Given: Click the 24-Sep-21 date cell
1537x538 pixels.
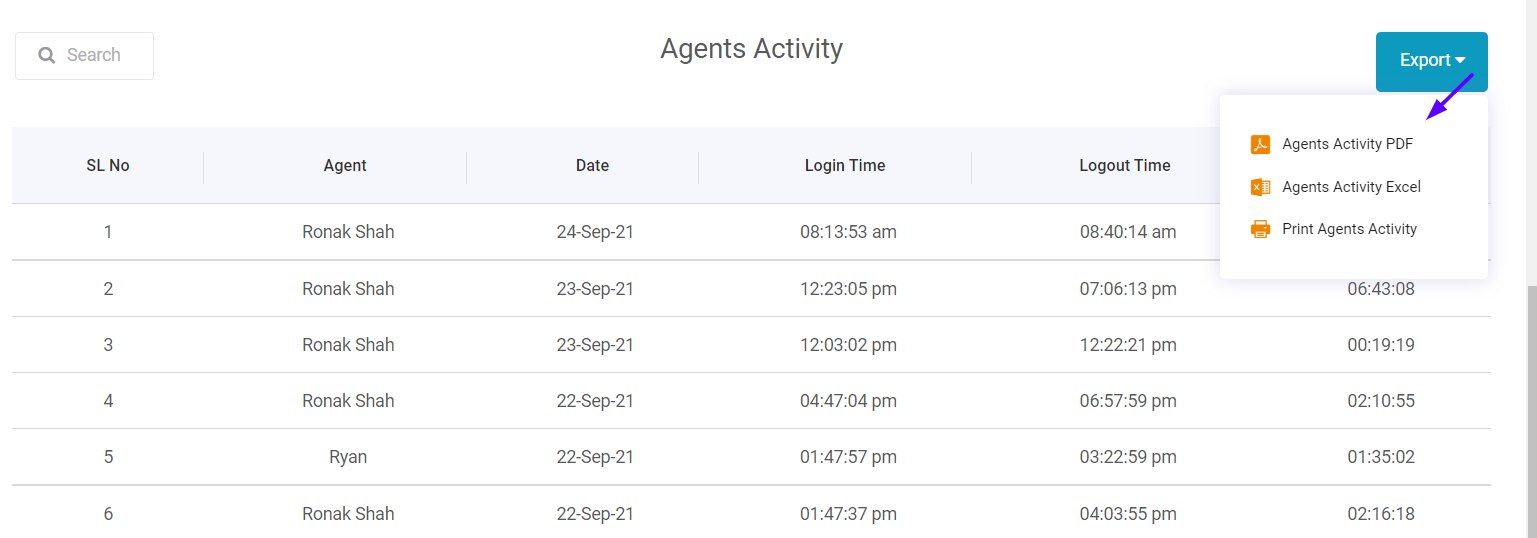Looking at the screenshot, I should click(595, 232).
